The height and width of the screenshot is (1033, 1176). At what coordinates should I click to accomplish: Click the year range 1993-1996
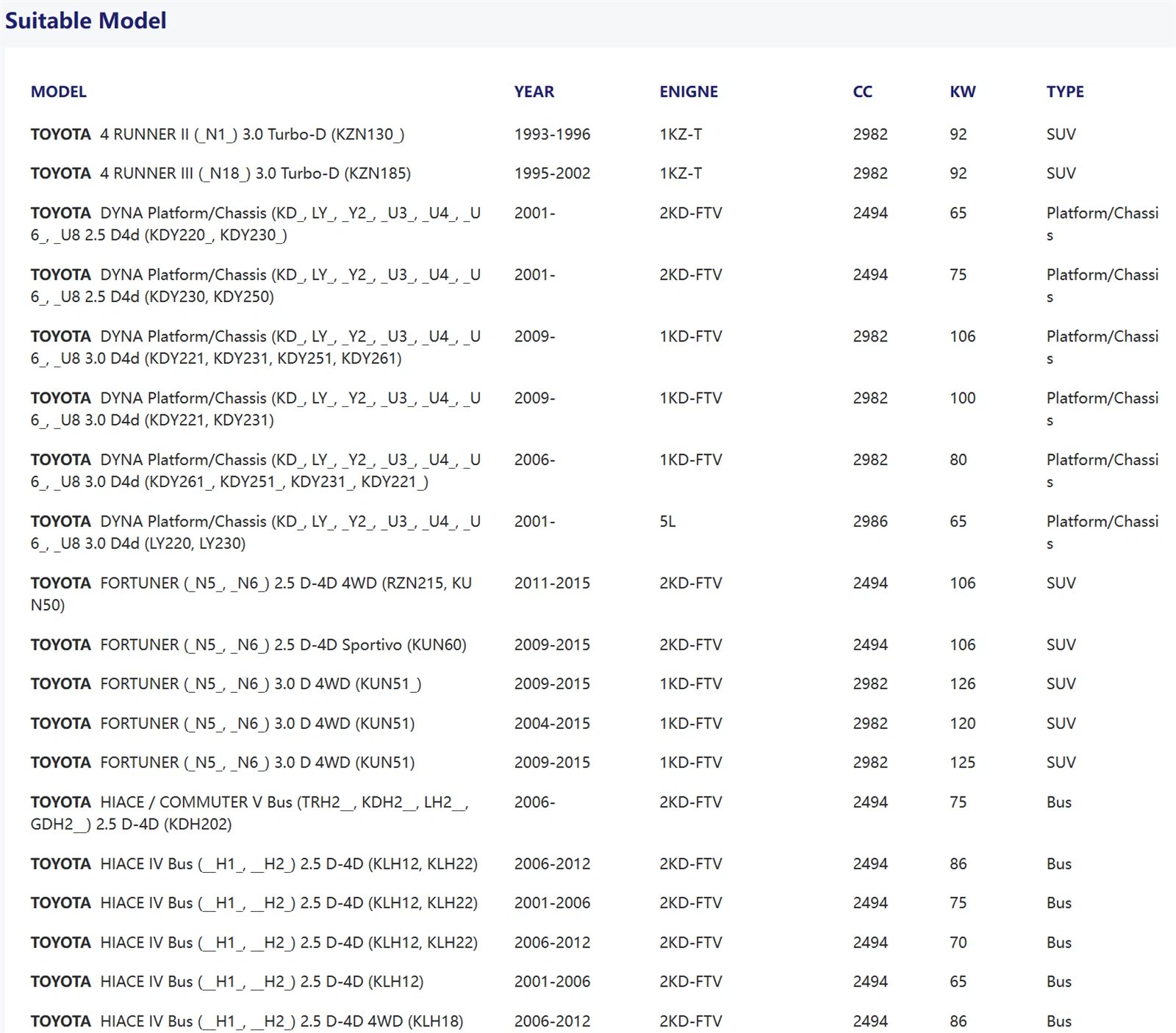click(x=552, y=134)
